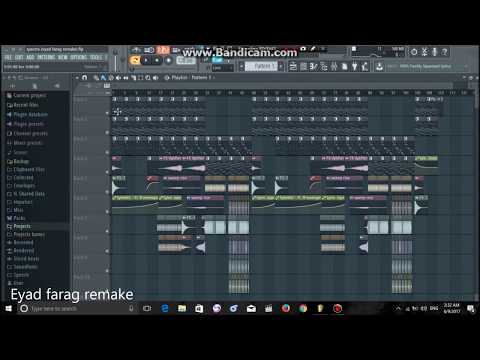Click the Playlist Pattern 1 title label
This screenshot has height=360, width=480.
192,78
